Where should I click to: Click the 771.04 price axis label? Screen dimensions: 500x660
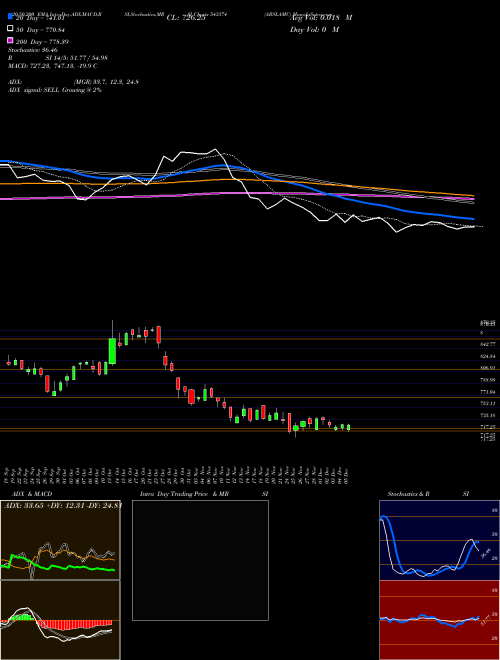(488, 392)
